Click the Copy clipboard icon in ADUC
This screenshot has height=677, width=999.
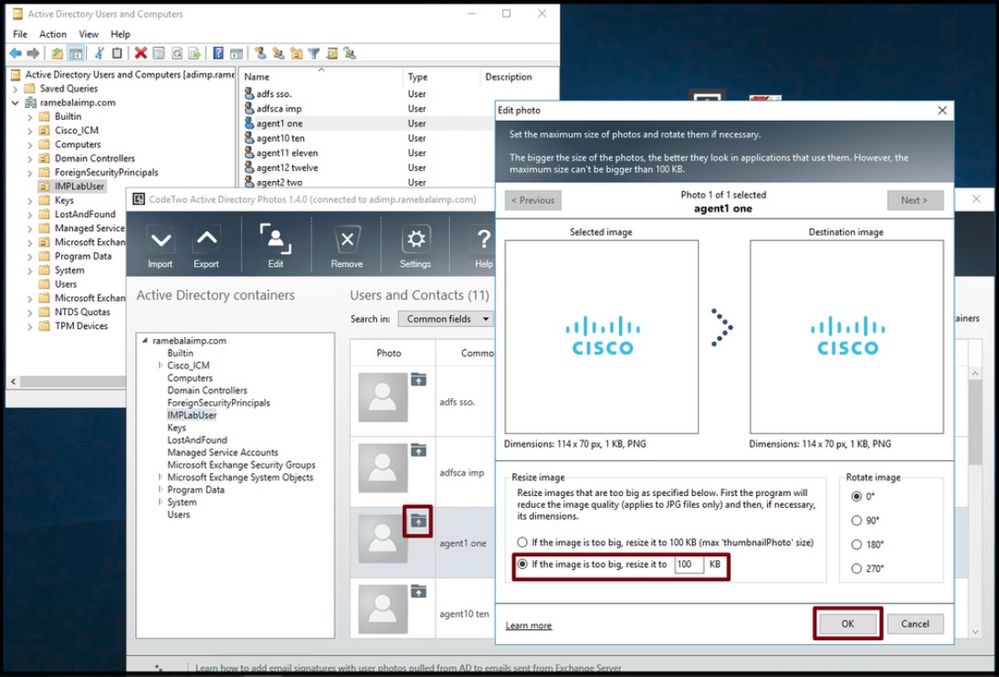click(x=117, y=53)
